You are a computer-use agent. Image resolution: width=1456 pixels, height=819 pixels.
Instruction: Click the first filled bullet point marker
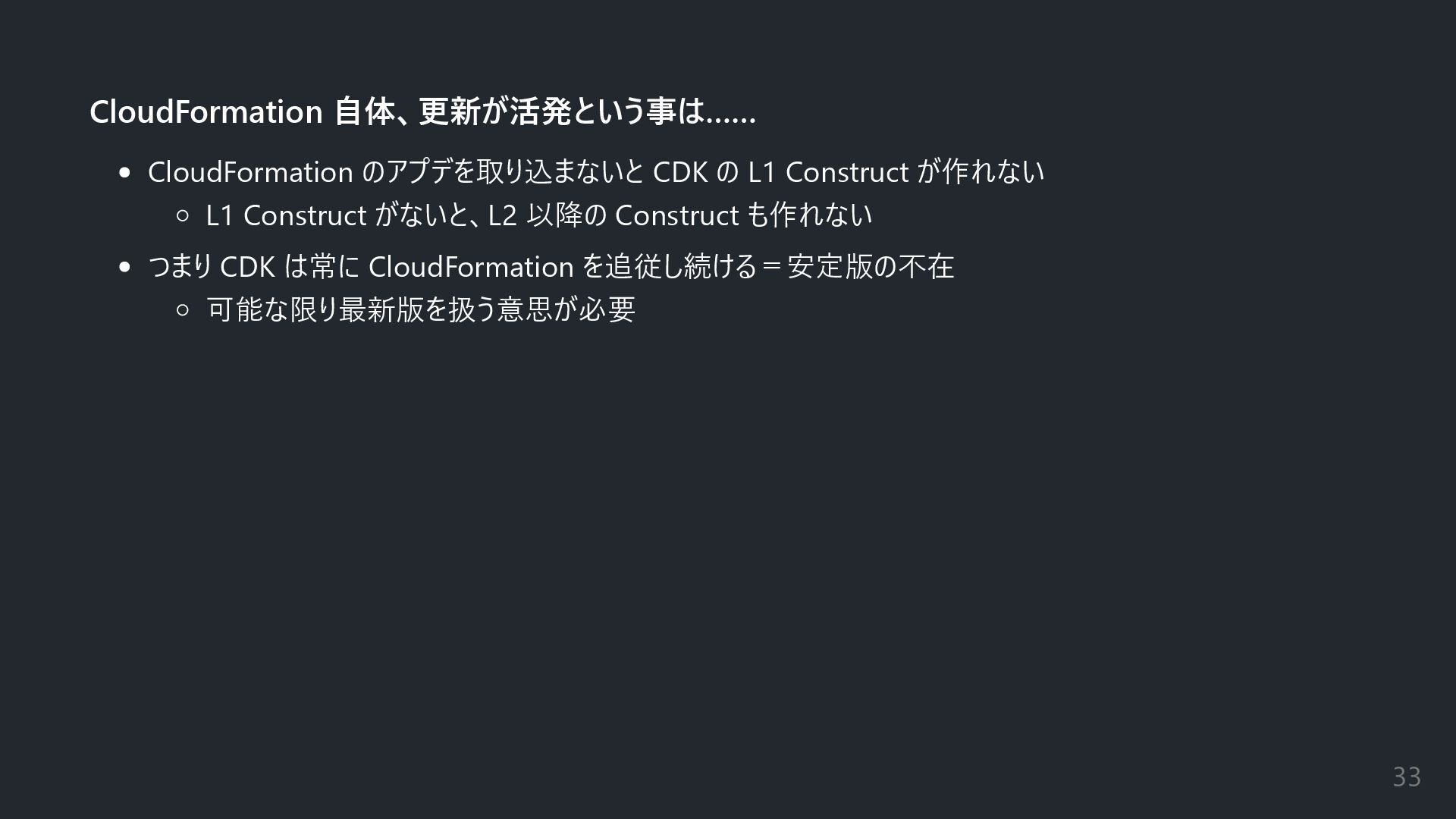tap(125, 173)
